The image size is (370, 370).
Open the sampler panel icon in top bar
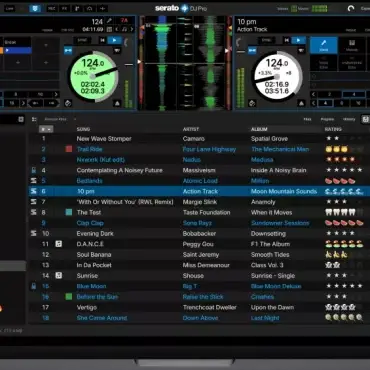[x=77, y=8]
